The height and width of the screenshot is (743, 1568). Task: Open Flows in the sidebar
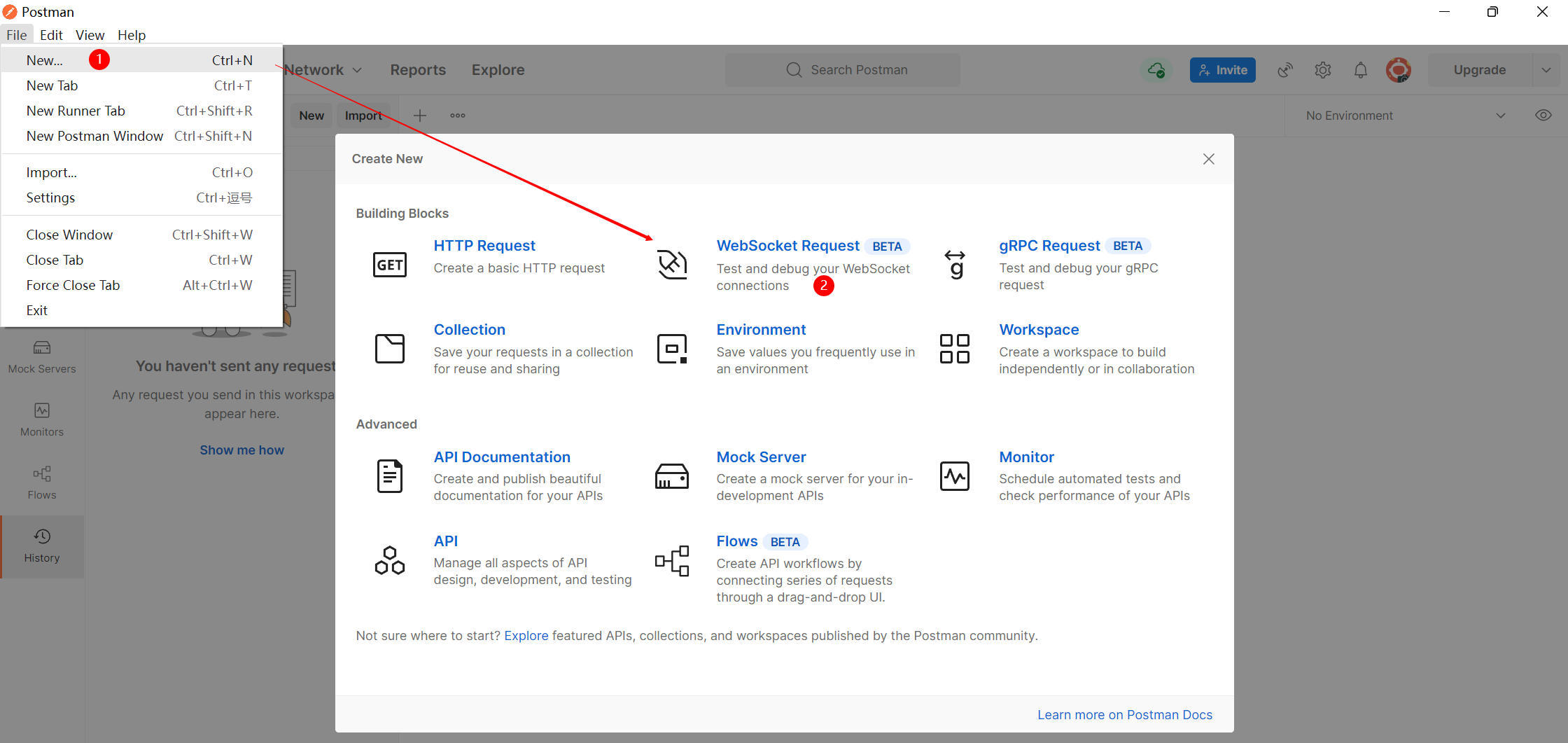(42, 483)
